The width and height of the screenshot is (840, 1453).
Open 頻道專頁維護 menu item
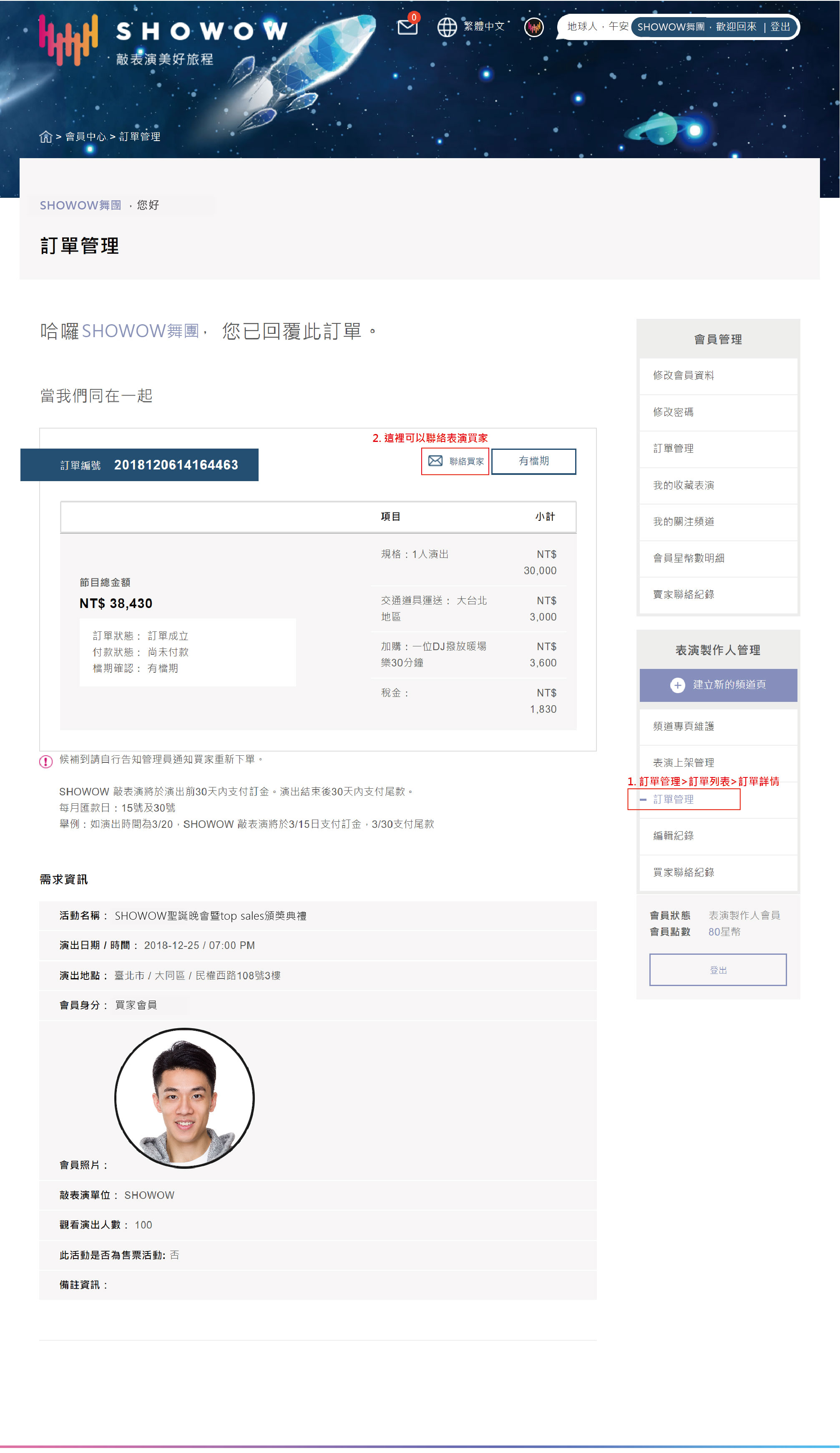[718, 727]
